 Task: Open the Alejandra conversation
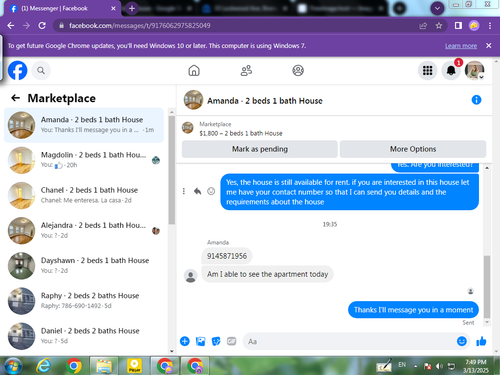[84, 231]
